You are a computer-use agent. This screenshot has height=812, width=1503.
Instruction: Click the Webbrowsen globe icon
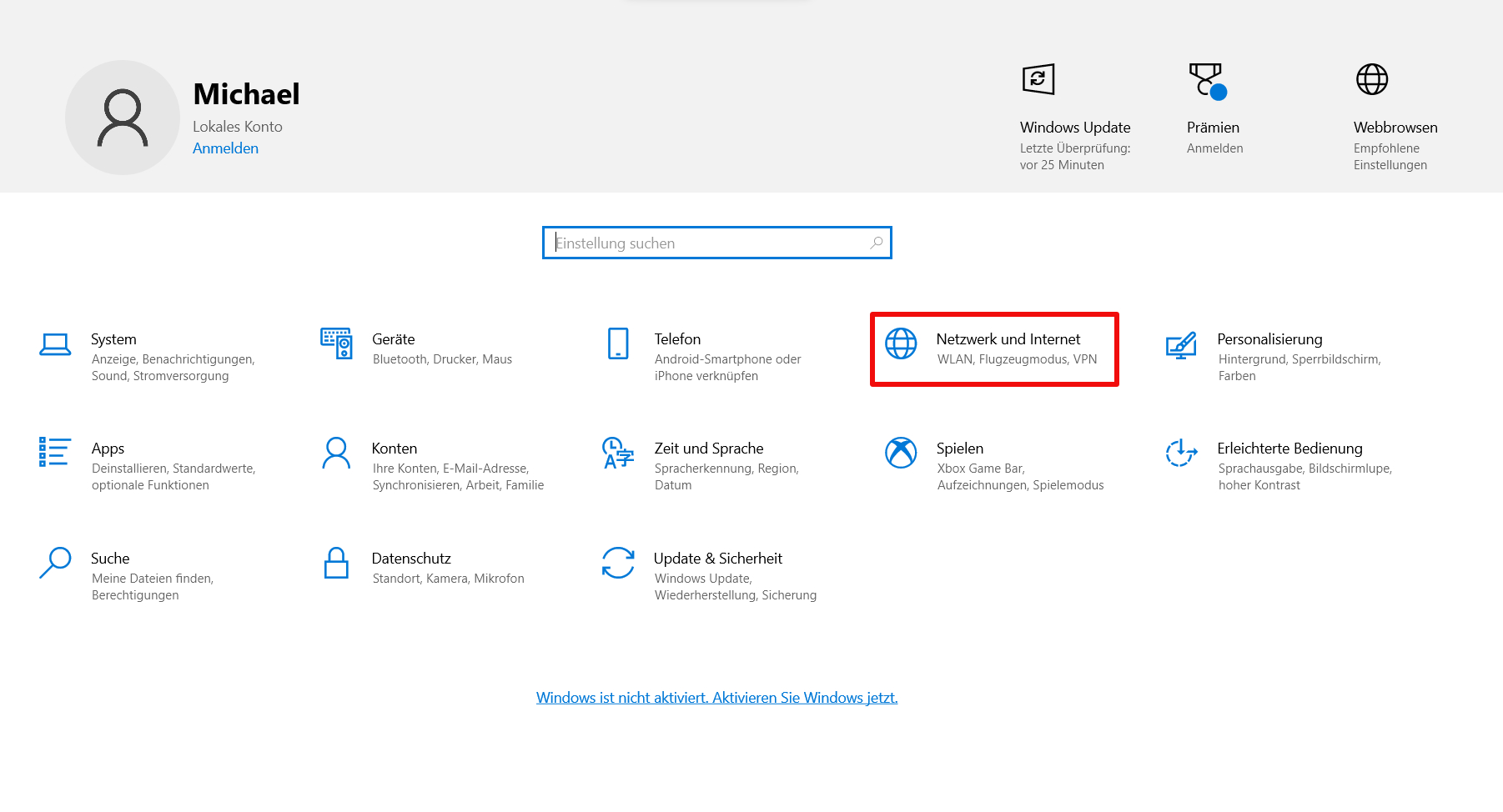click(x=1372, y=80)
